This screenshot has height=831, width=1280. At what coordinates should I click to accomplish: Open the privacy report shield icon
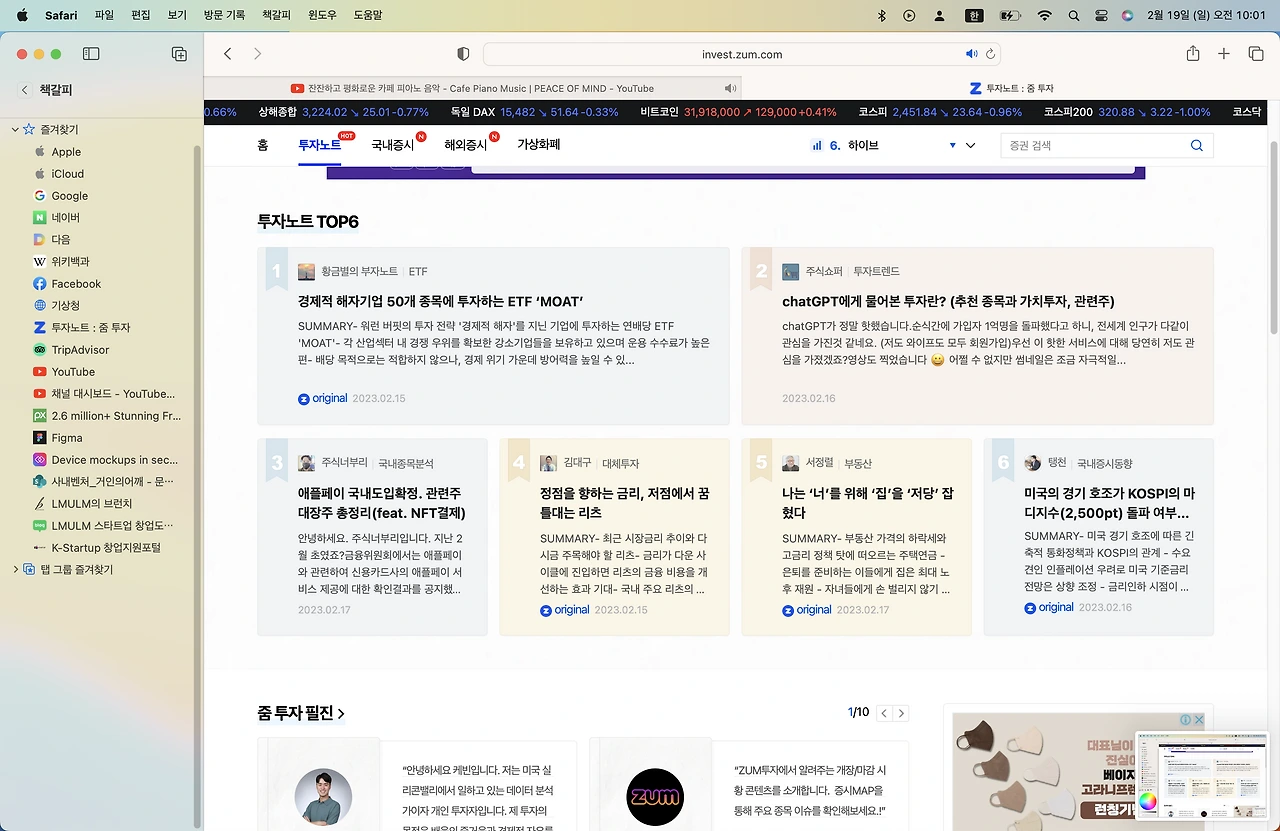(463, 54)
